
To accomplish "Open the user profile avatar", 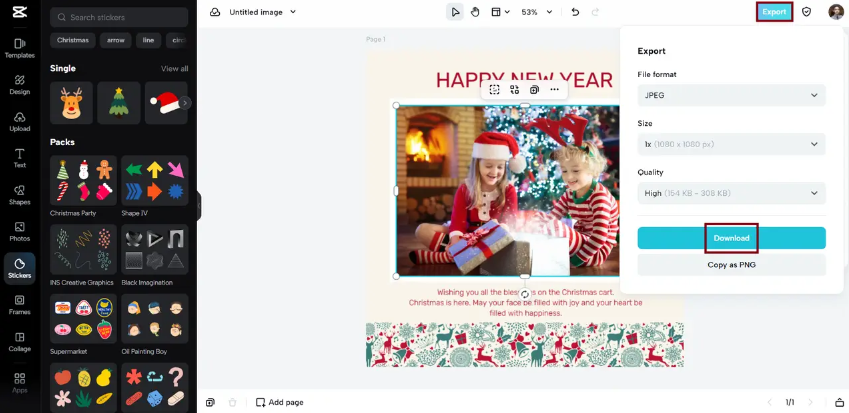I will pos(835,12).
